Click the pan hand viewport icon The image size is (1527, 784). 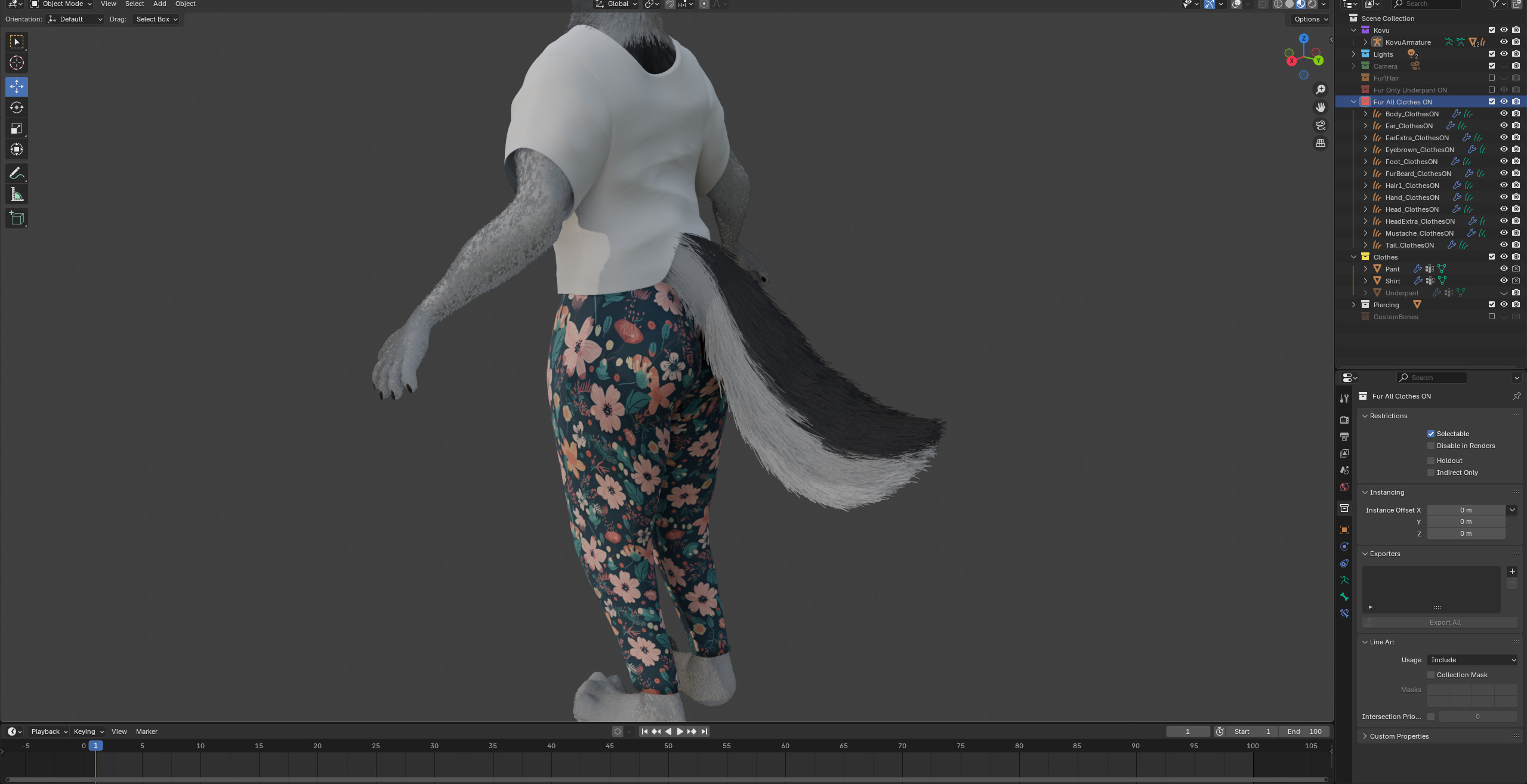(1321, 107)
